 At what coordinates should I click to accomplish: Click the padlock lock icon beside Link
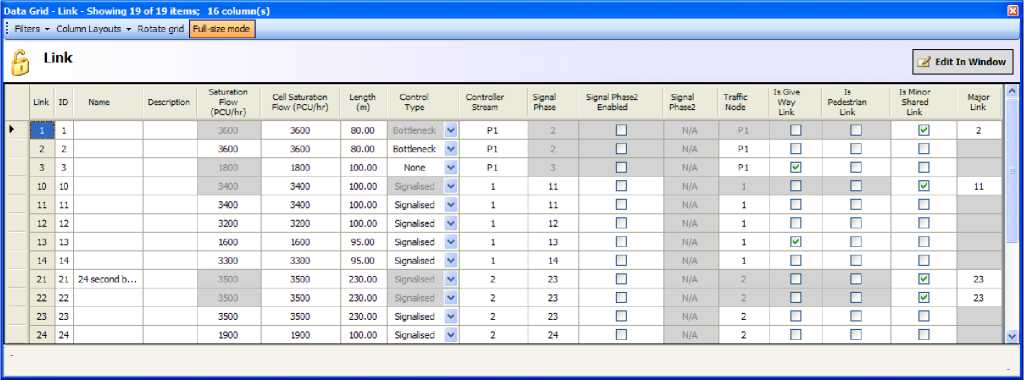pos(20,63)
